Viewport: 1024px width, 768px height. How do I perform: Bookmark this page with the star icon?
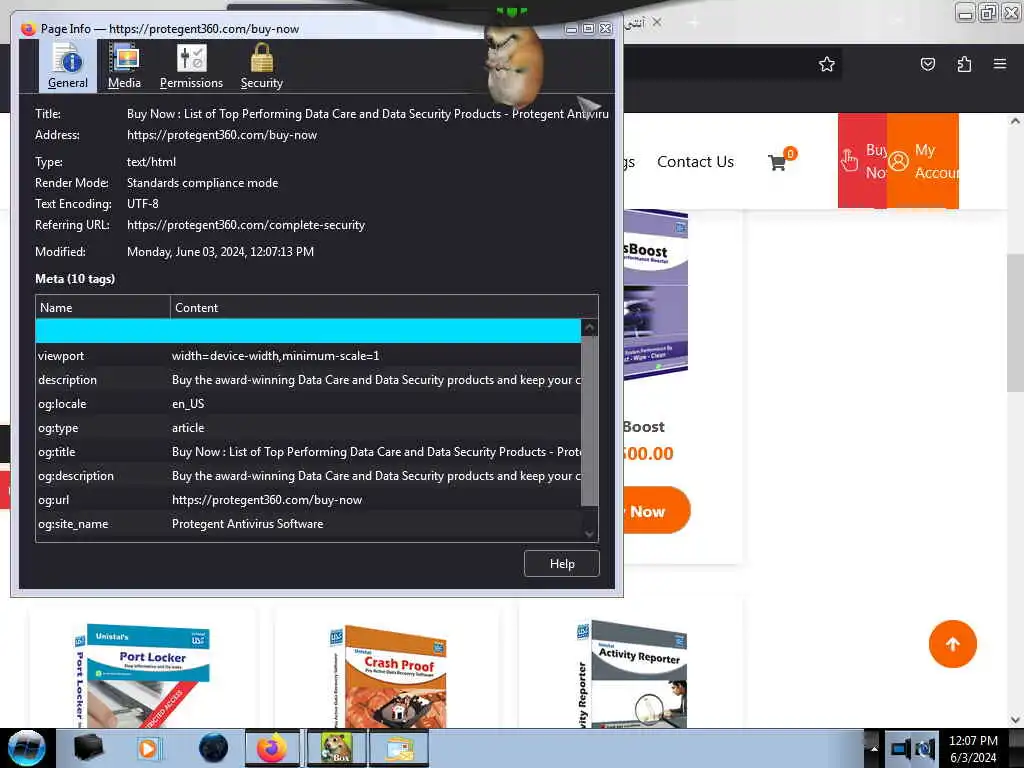click(x=827, y=64)
